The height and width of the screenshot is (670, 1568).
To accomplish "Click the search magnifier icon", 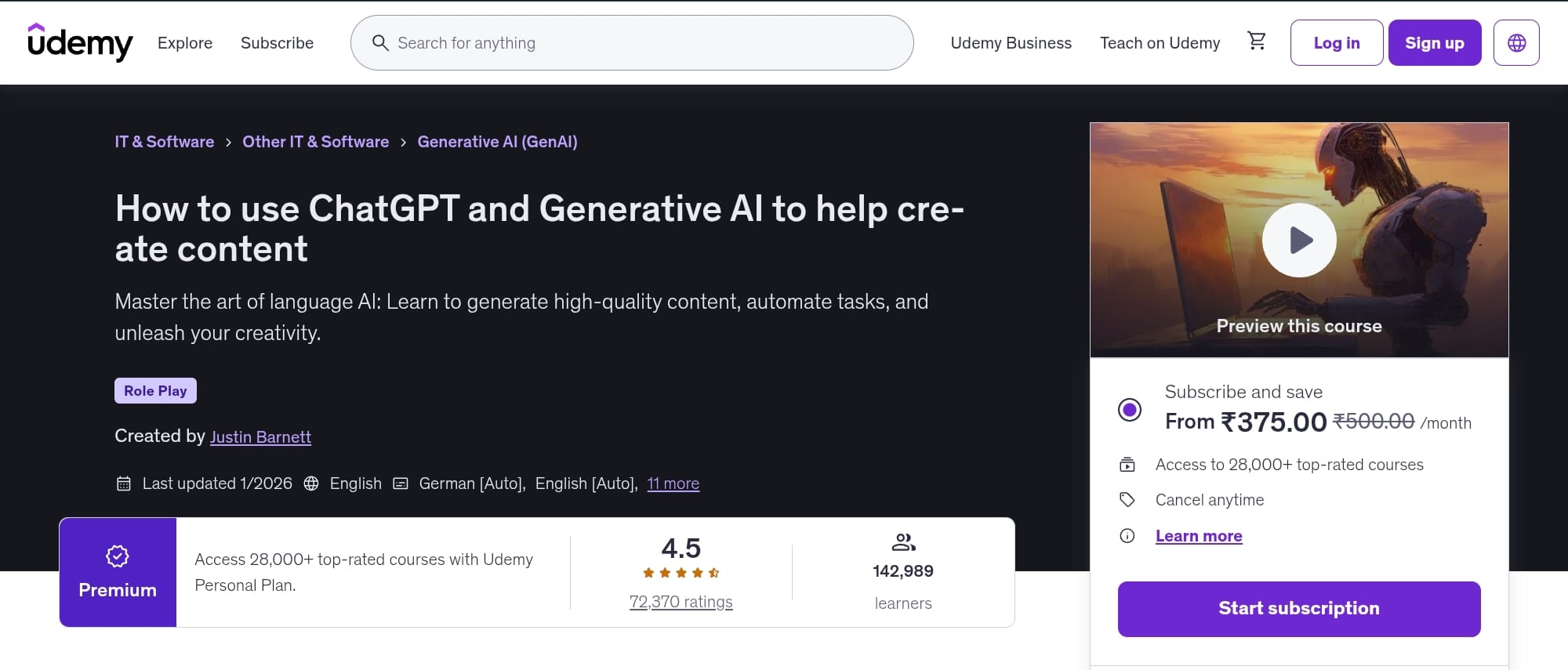I will pos(380,42).
